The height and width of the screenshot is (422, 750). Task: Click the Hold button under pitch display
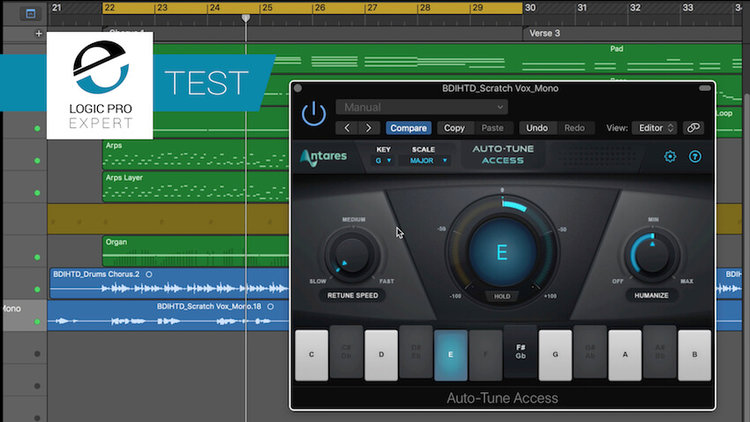(502, 297)
